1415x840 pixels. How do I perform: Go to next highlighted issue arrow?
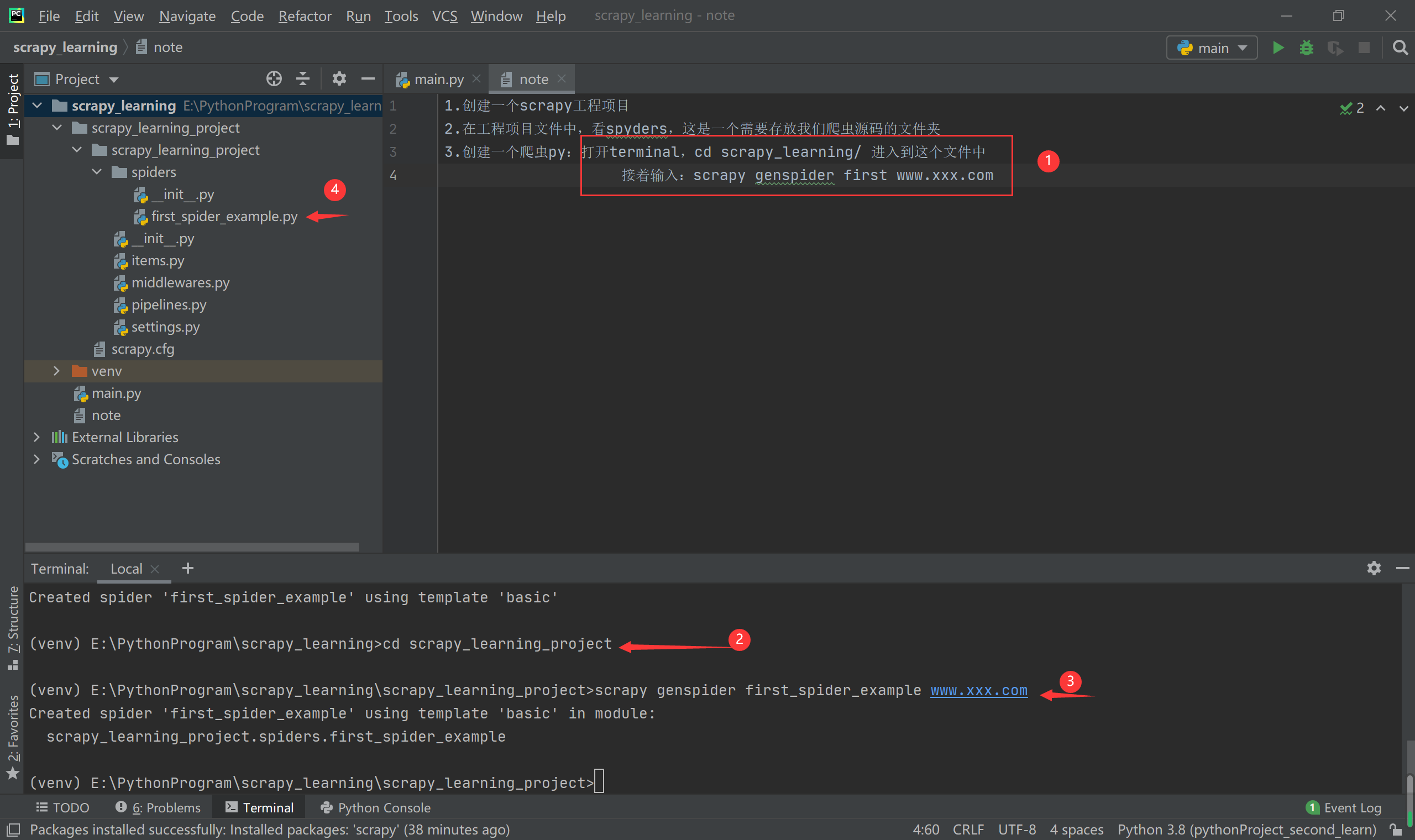coord(1404,108)
